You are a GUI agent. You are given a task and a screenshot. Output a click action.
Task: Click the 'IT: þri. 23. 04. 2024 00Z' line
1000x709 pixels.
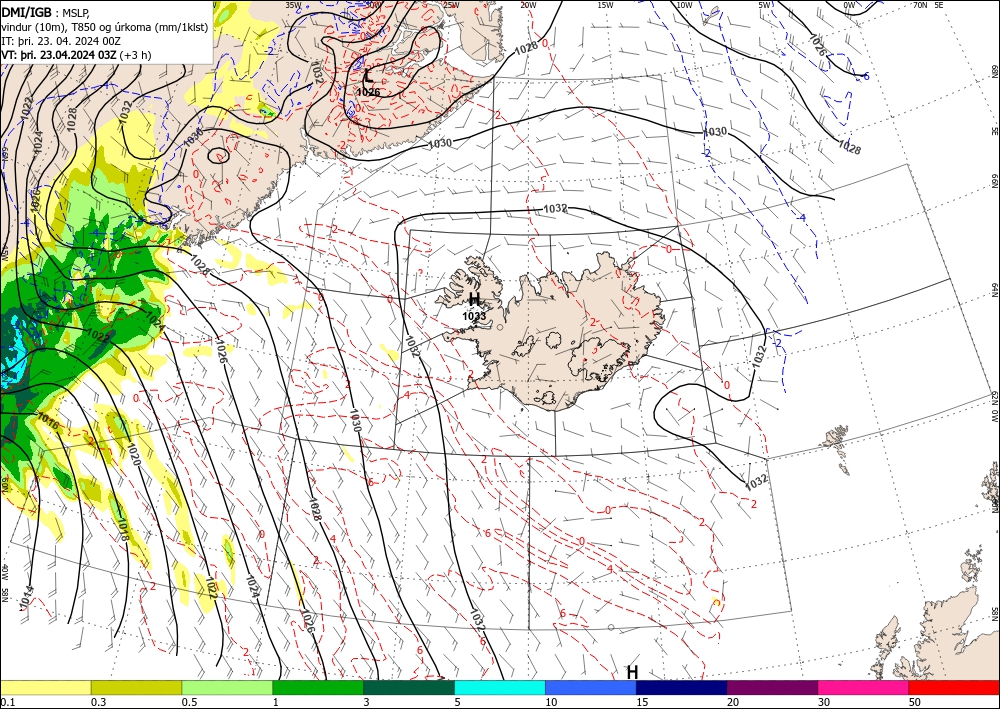[x=61, y=41]
